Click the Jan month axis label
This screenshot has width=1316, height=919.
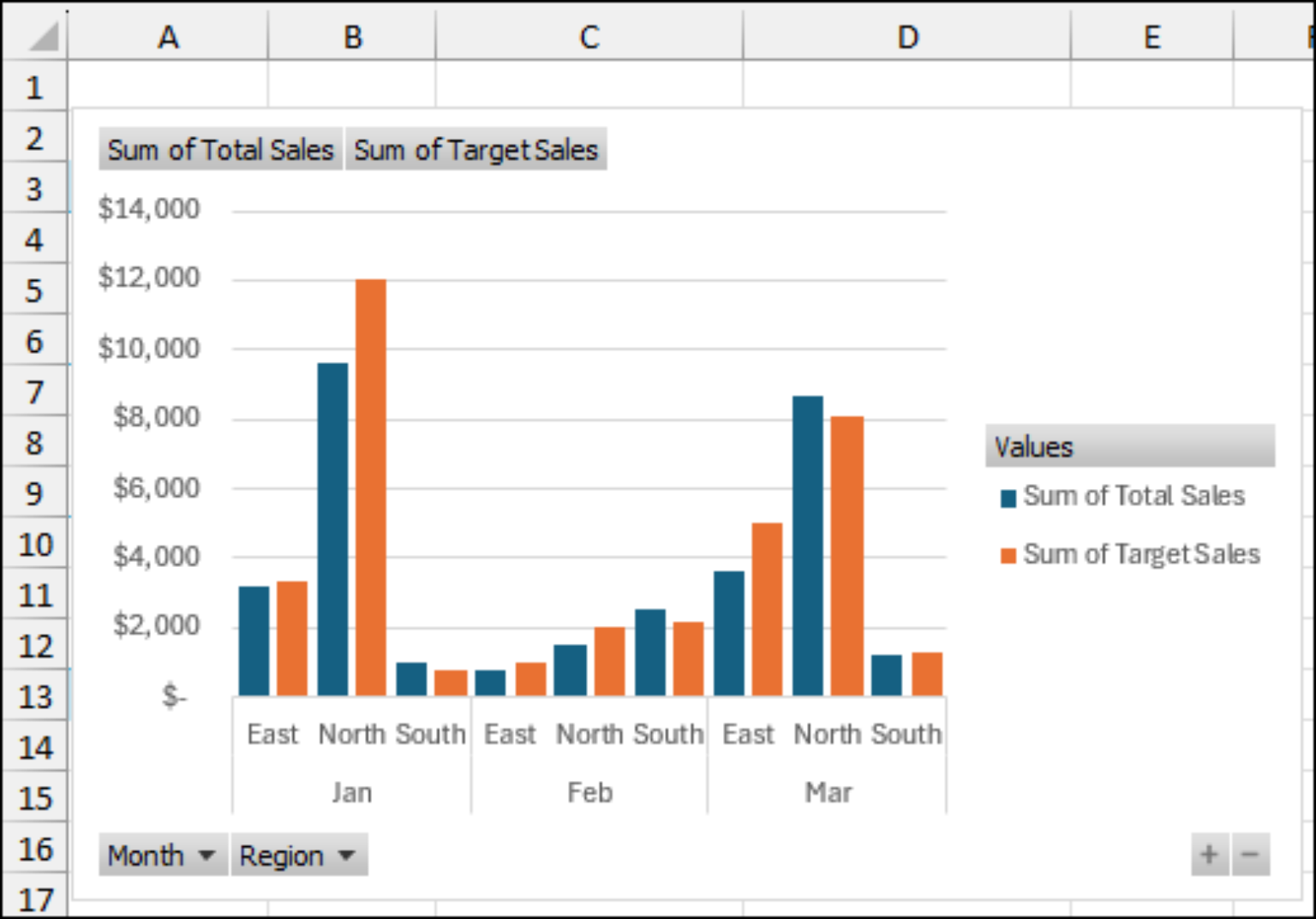[352, 792]
